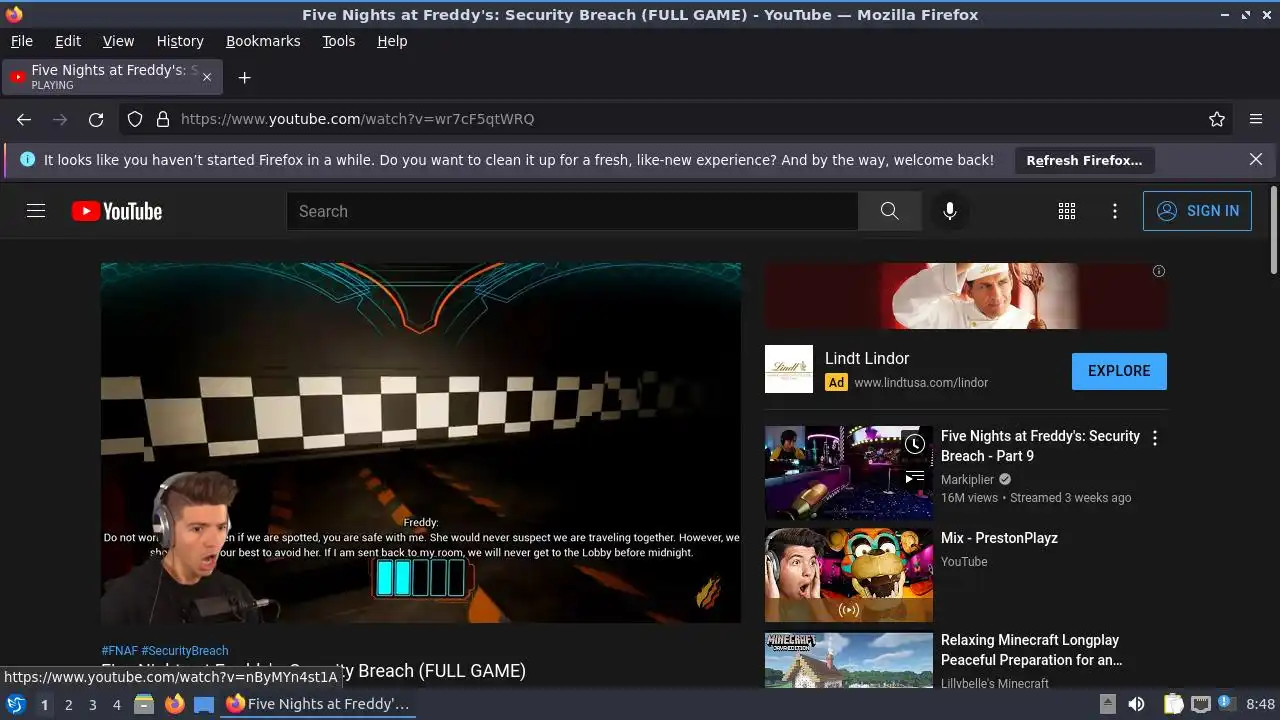Image resolution: width=1280 pixels, height=720 pixels.
Task: Click the taskbar clock 8:48
Action: (1261, 704)
